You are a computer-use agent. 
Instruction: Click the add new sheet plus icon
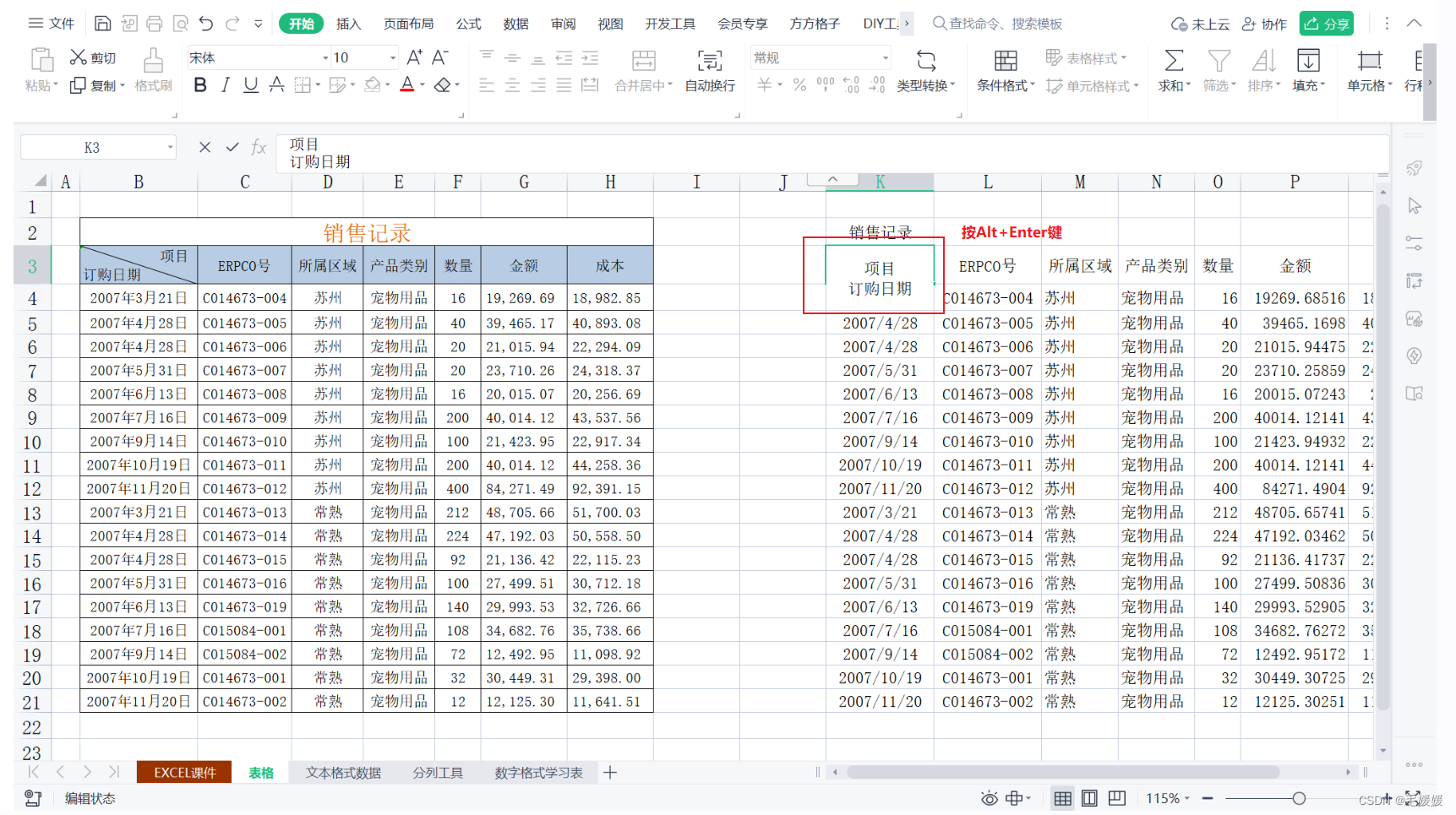[610, 772]
